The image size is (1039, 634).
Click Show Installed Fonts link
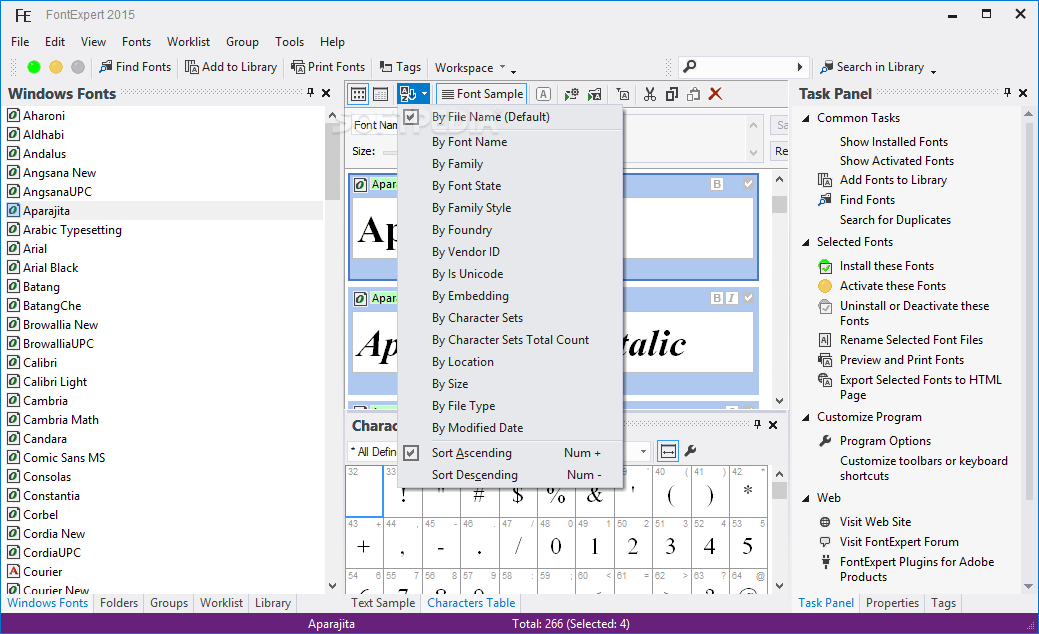point(894,142)
